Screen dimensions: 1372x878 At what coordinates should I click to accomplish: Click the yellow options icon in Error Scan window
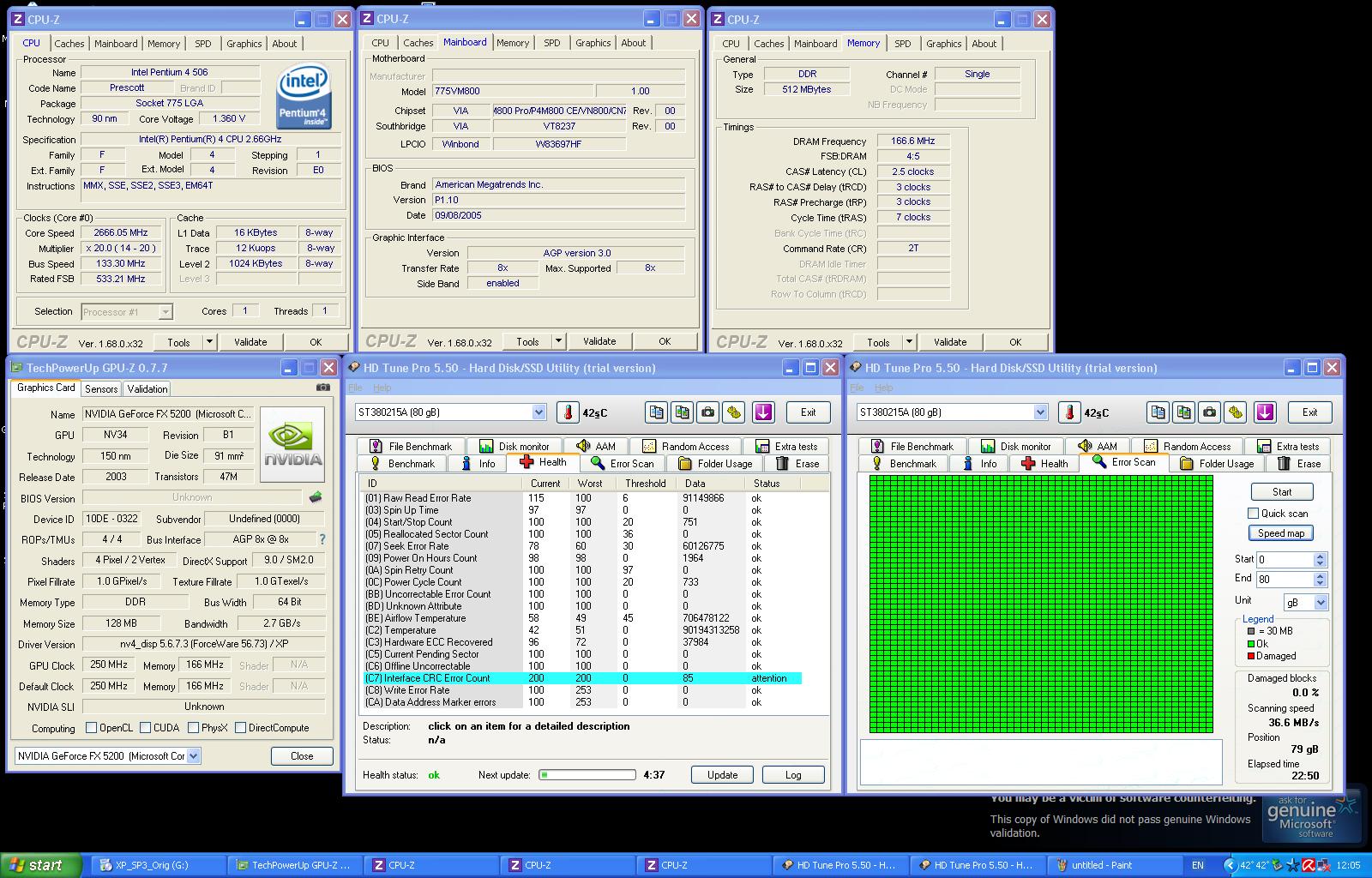pyautogui.click(x=1235, y=412)
